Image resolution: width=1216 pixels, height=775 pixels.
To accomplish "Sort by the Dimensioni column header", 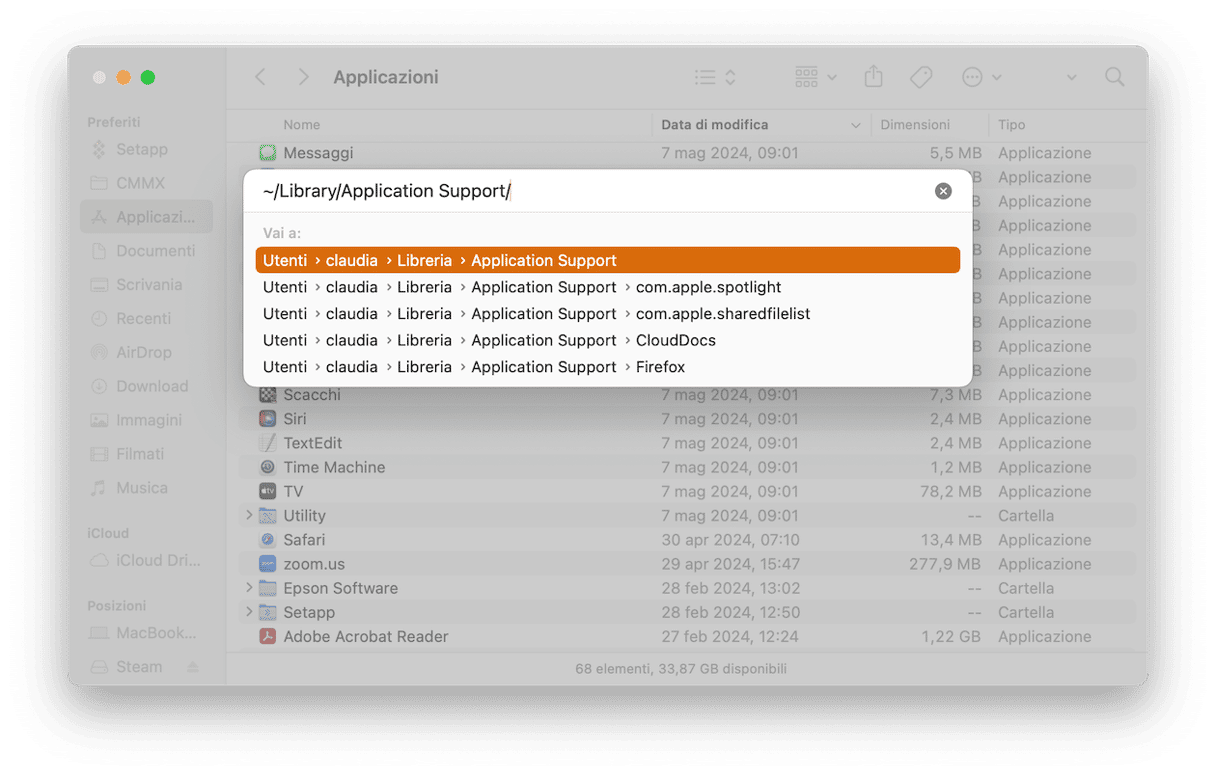I will 915,125.
